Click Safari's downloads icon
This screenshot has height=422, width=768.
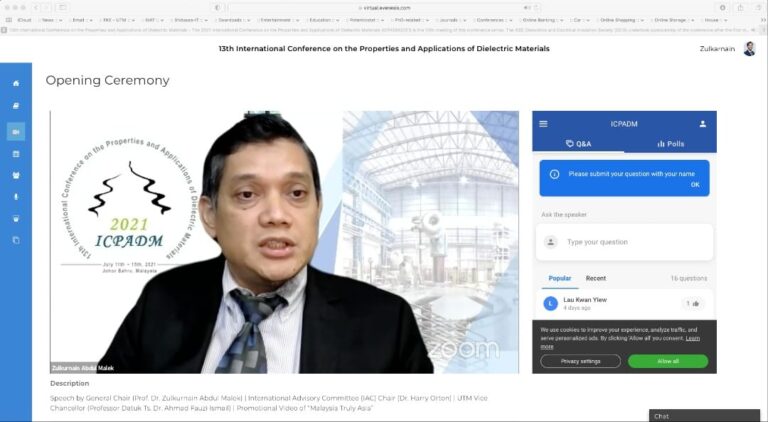click(722, 8)
